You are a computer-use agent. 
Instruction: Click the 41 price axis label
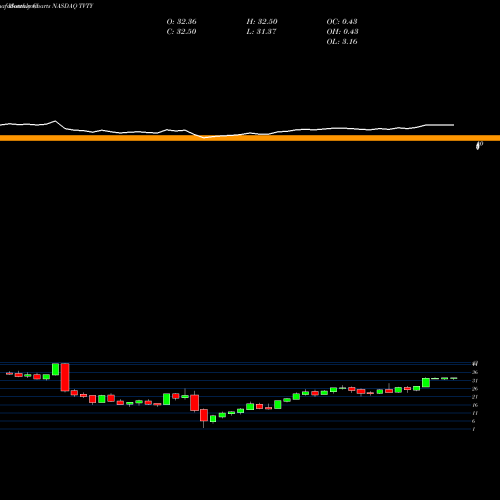[475, 364]
